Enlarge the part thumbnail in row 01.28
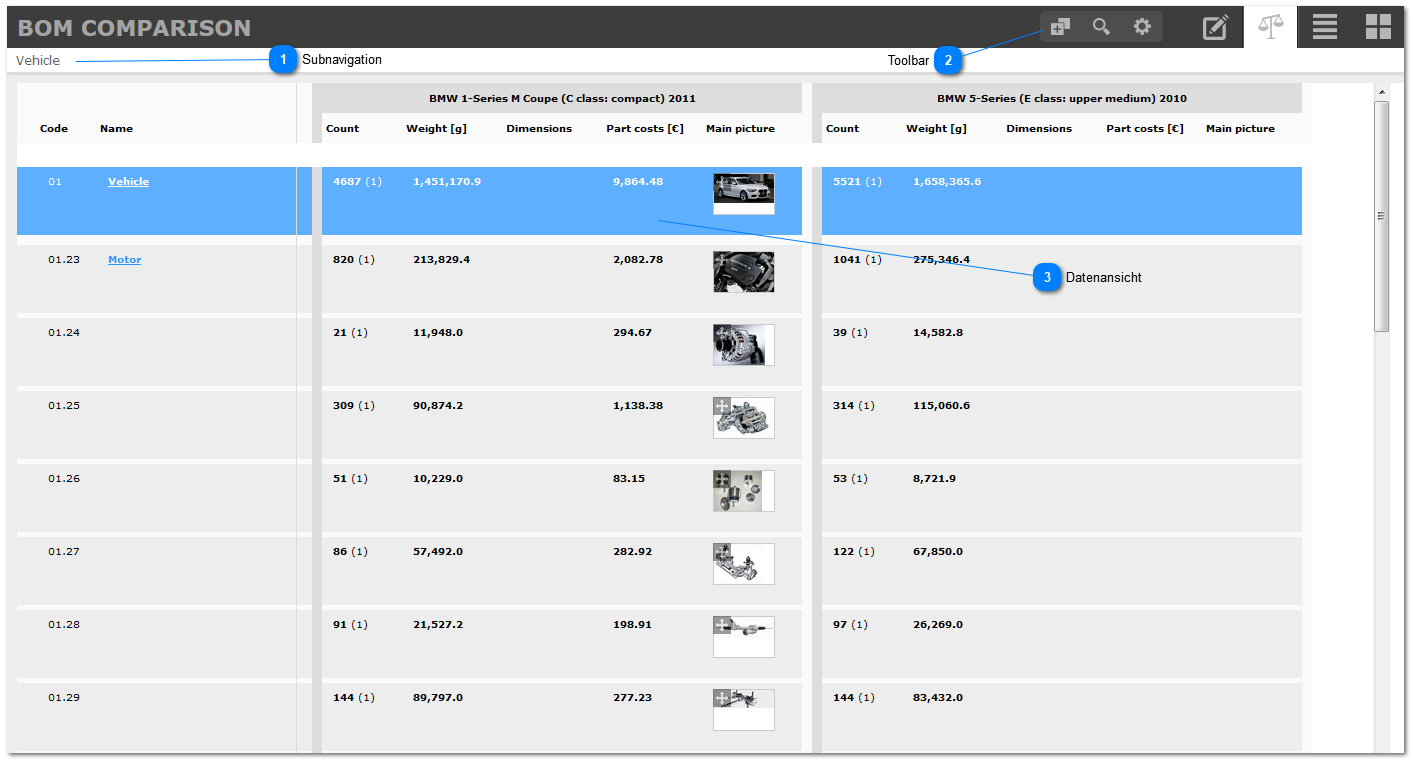 (x=743, y=637)
